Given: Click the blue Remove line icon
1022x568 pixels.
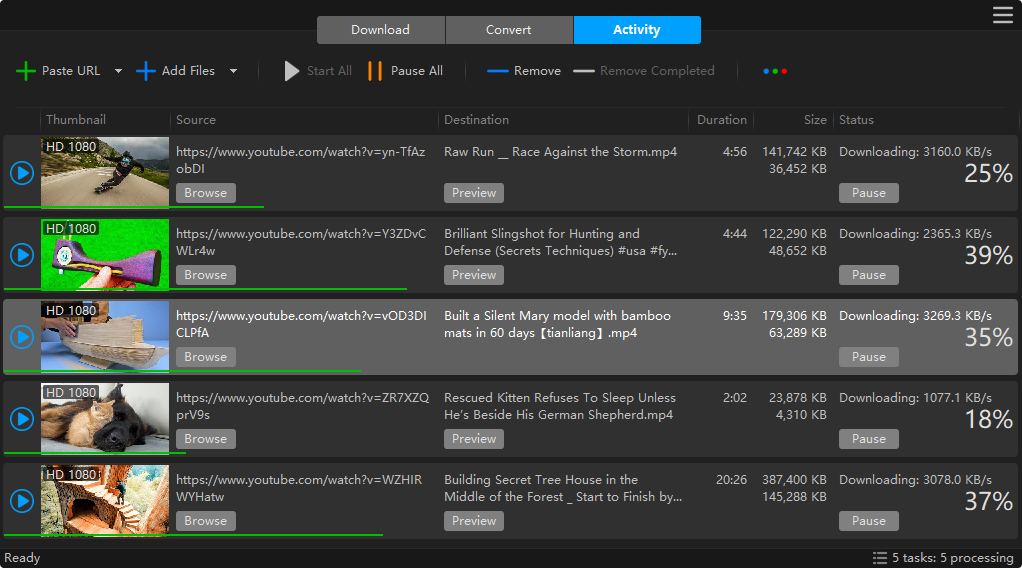Looking at the screenshot, I should pyautogui.click(x=498, y=71).
